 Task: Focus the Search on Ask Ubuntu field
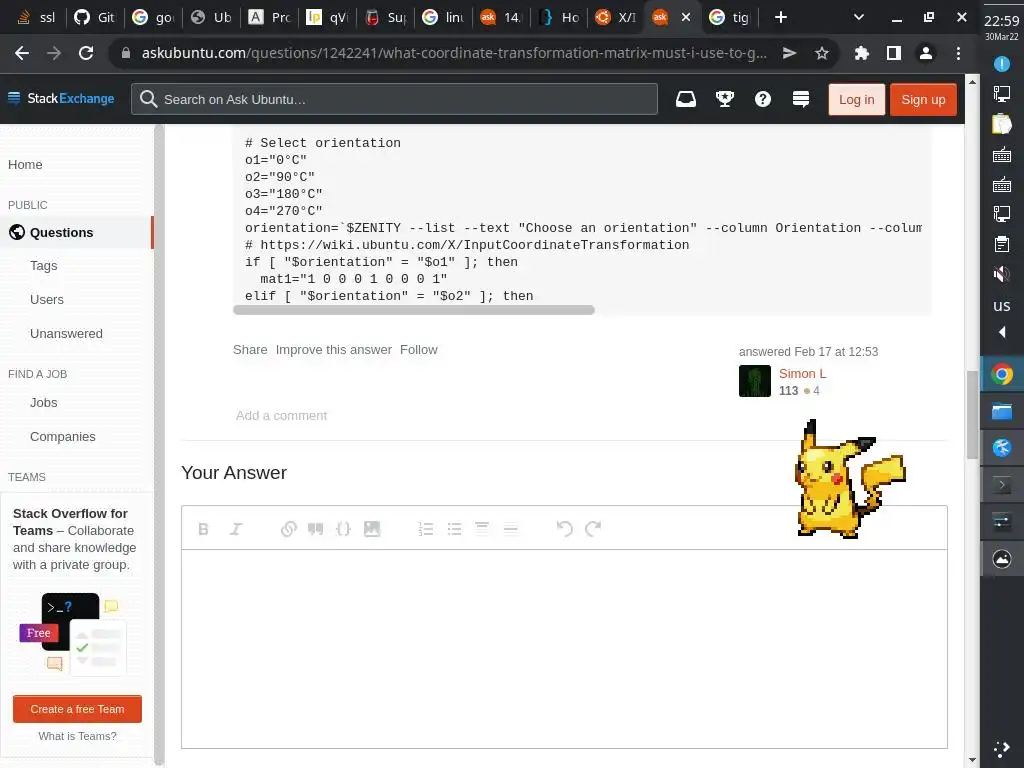tap(394, 99)
